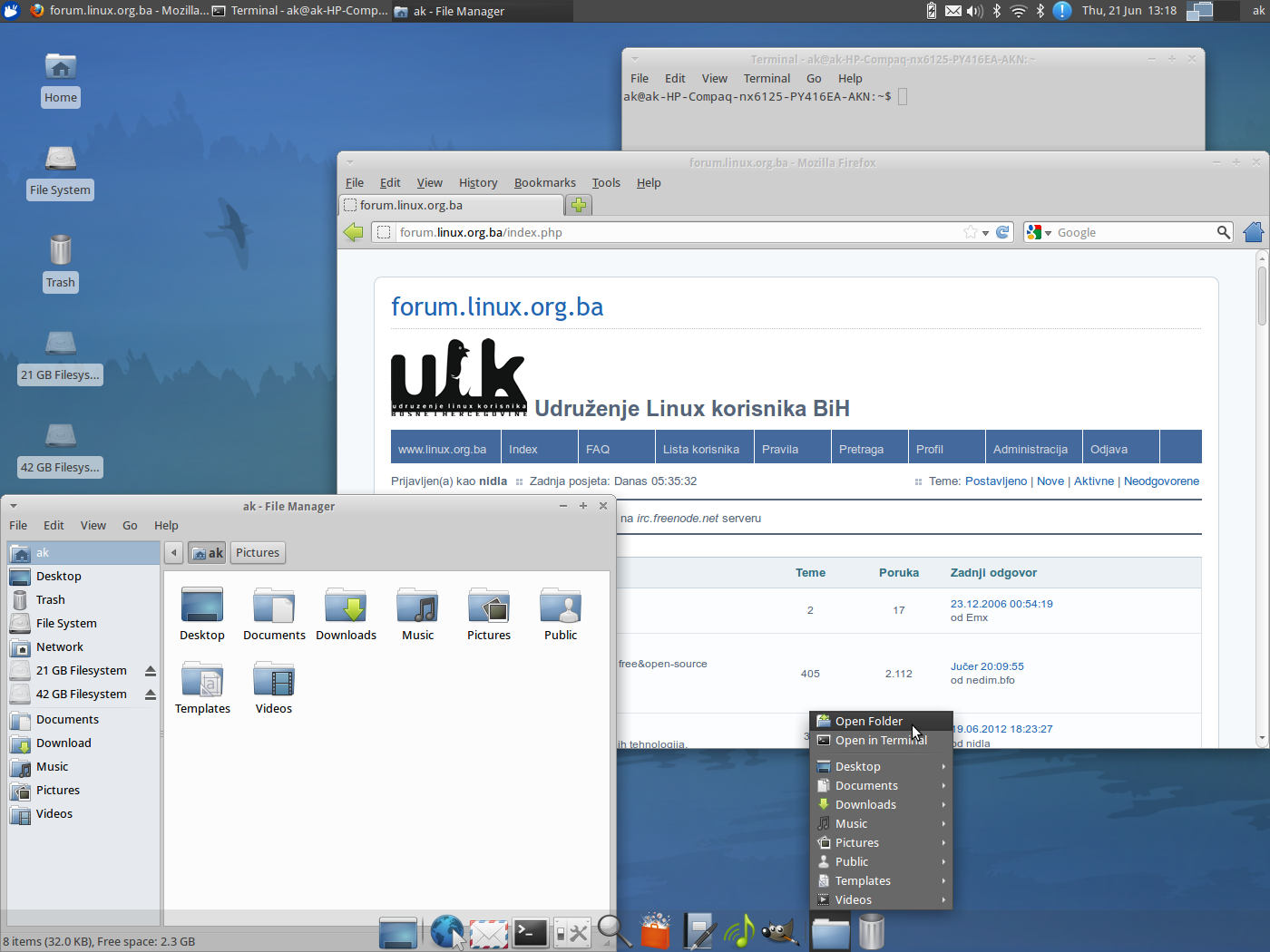This screenshot has width=1270, height=952.
Task: Open the Downloads folder in the file manager
Action: pyautogui.click(x=346, y=615)
